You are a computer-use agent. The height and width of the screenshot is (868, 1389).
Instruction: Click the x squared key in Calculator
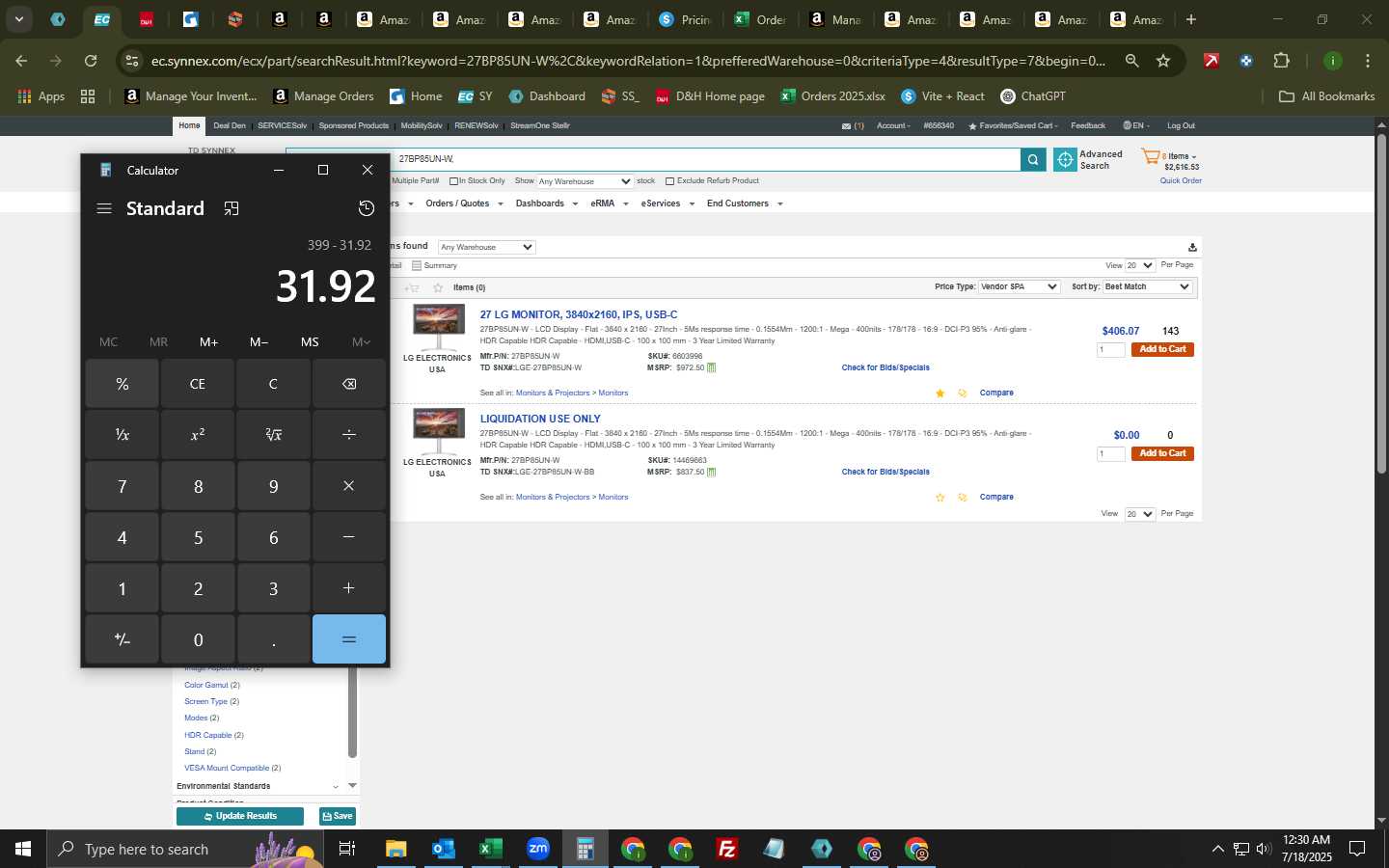click(198, 435)
